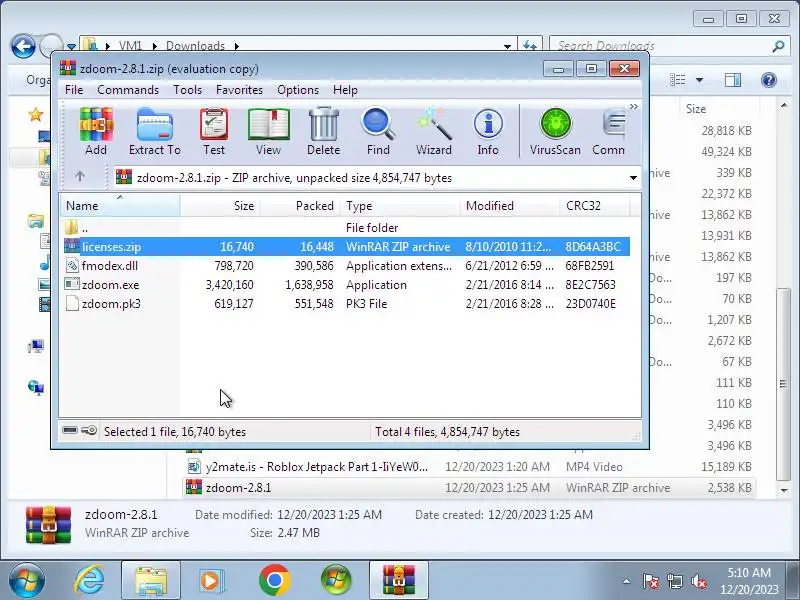Select fmodex.dll file
Screen dimensions: 800x600
347,265
